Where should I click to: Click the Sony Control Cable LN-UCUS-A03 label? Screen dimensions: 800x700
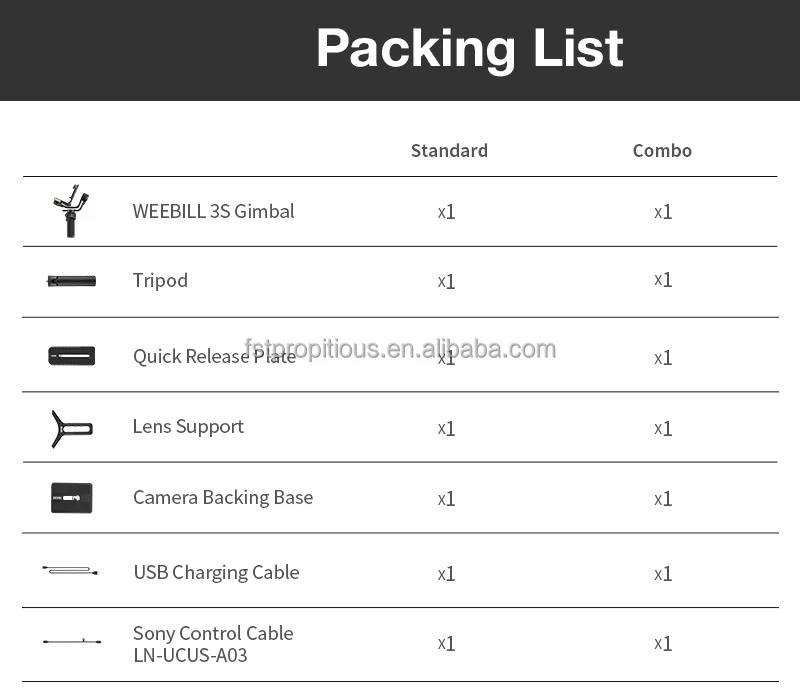(x=213, y=644)
